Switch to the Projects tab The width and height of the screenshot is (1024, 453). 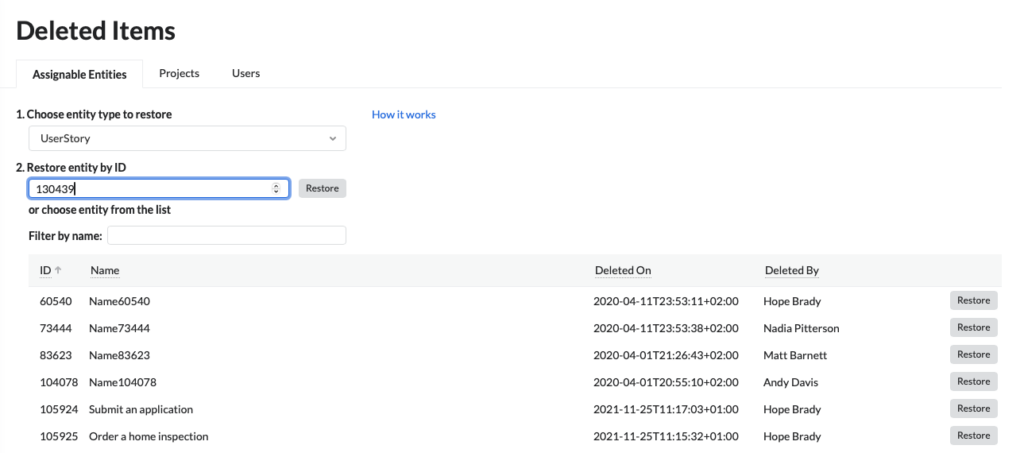[x=179, y=73]
